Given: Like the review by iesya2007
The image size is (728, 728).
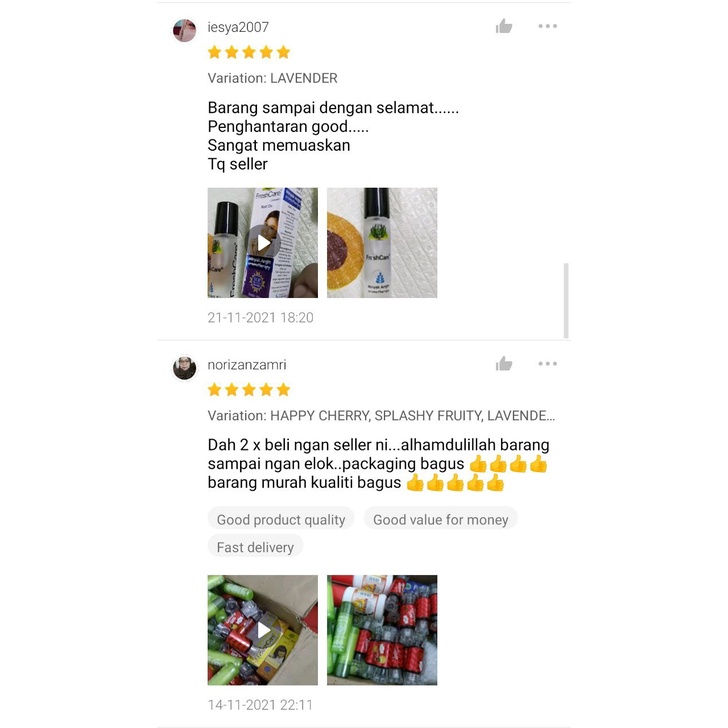Looking at the screenshot, I should click(504, 26).
